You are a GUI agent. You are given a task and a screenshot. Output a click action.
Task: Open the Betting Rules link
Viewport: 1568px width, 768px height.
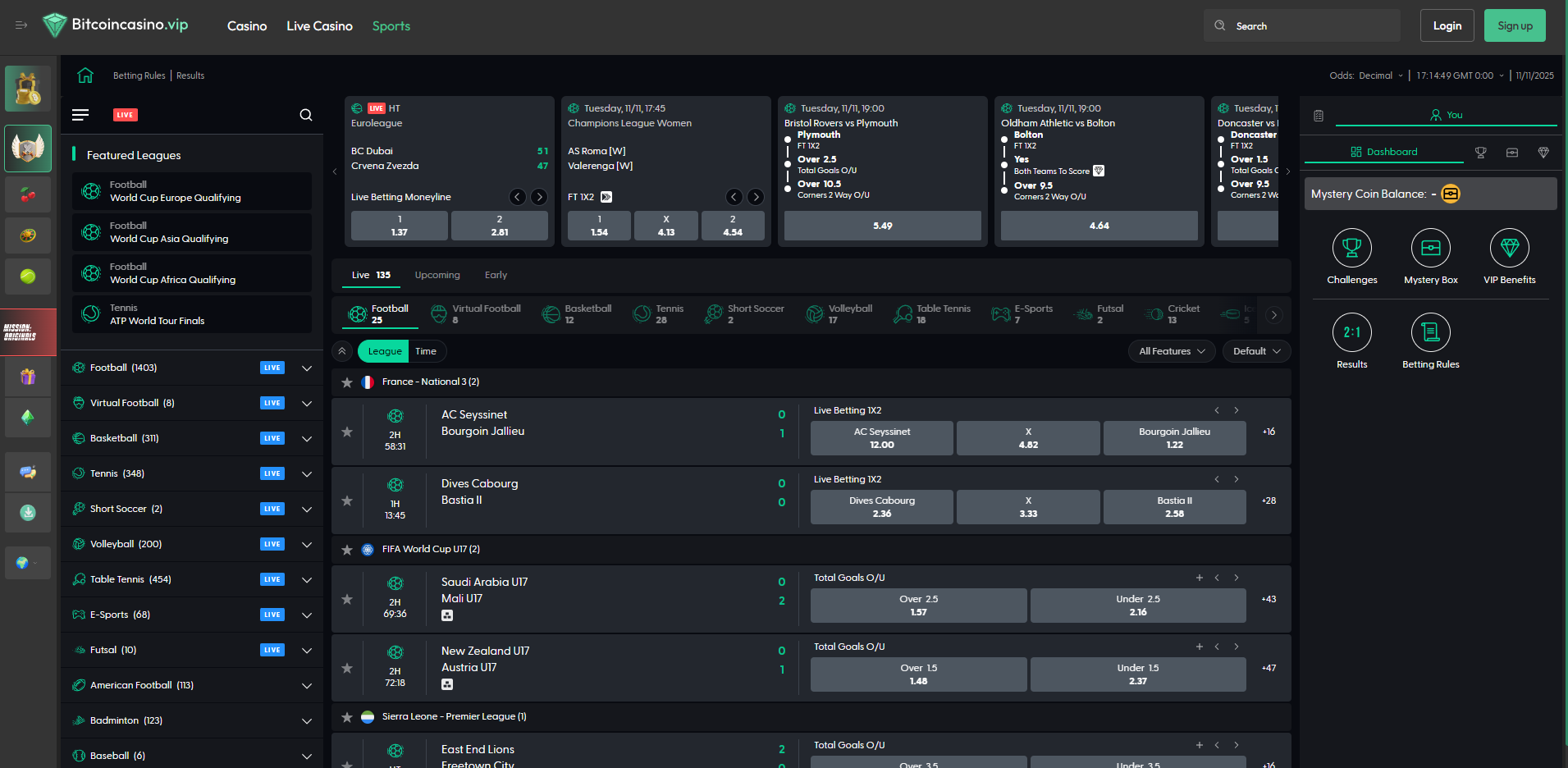tap(139, 75)
